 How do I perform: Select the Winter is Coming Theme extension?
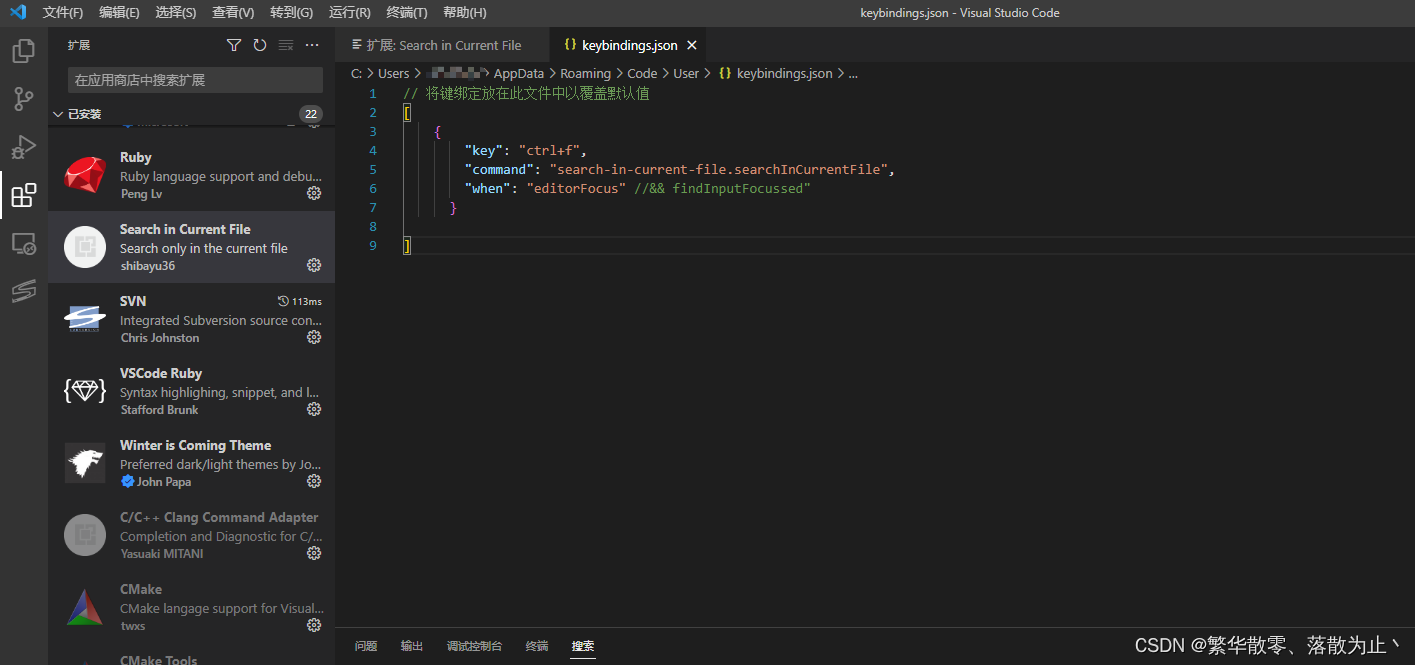coord(191,463)
